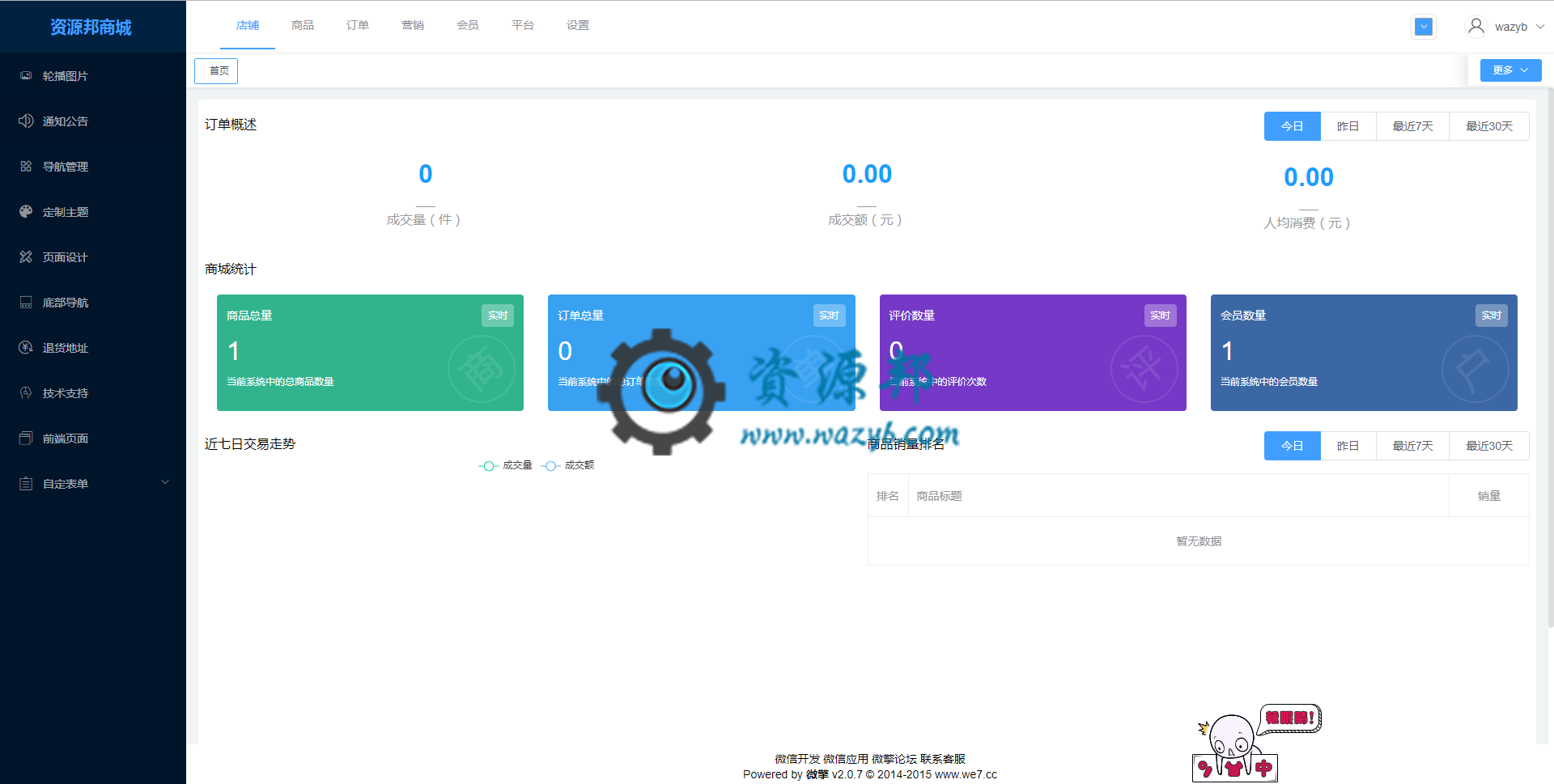
Task: Click the user avatar icon in header
Action: [x=1476, y=26]
